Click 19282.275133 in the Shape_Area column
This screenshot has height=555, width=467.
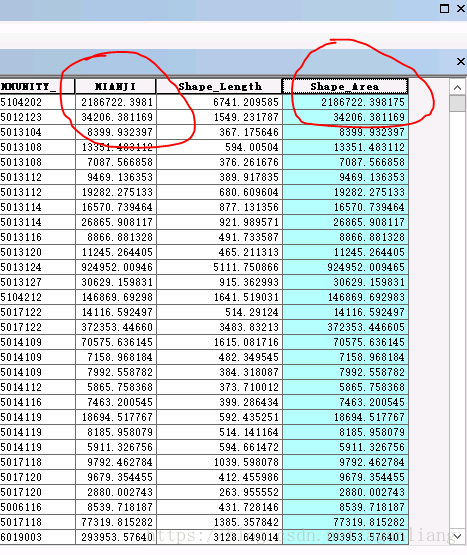pyautogui.click(x=345, y=192)
